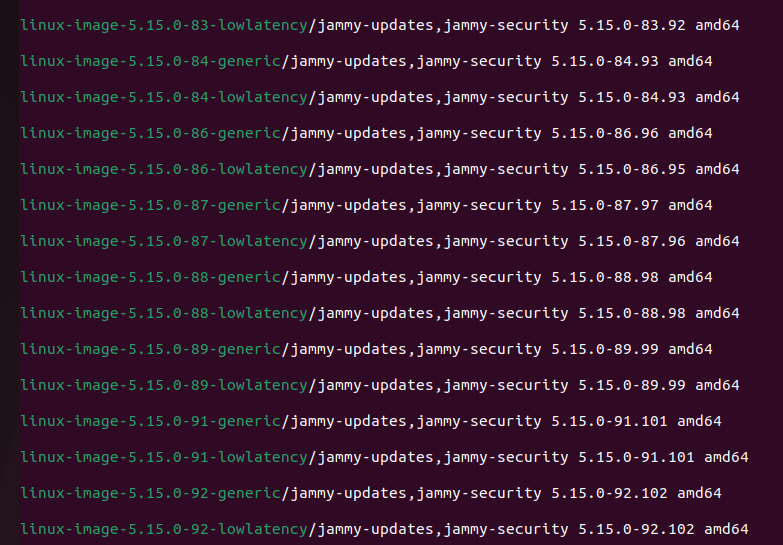This screenshot has height=545, width=783.
Task: Click package name linux-image-5.15.0-83-lowlatency
Action: click(x=164, y=25)
